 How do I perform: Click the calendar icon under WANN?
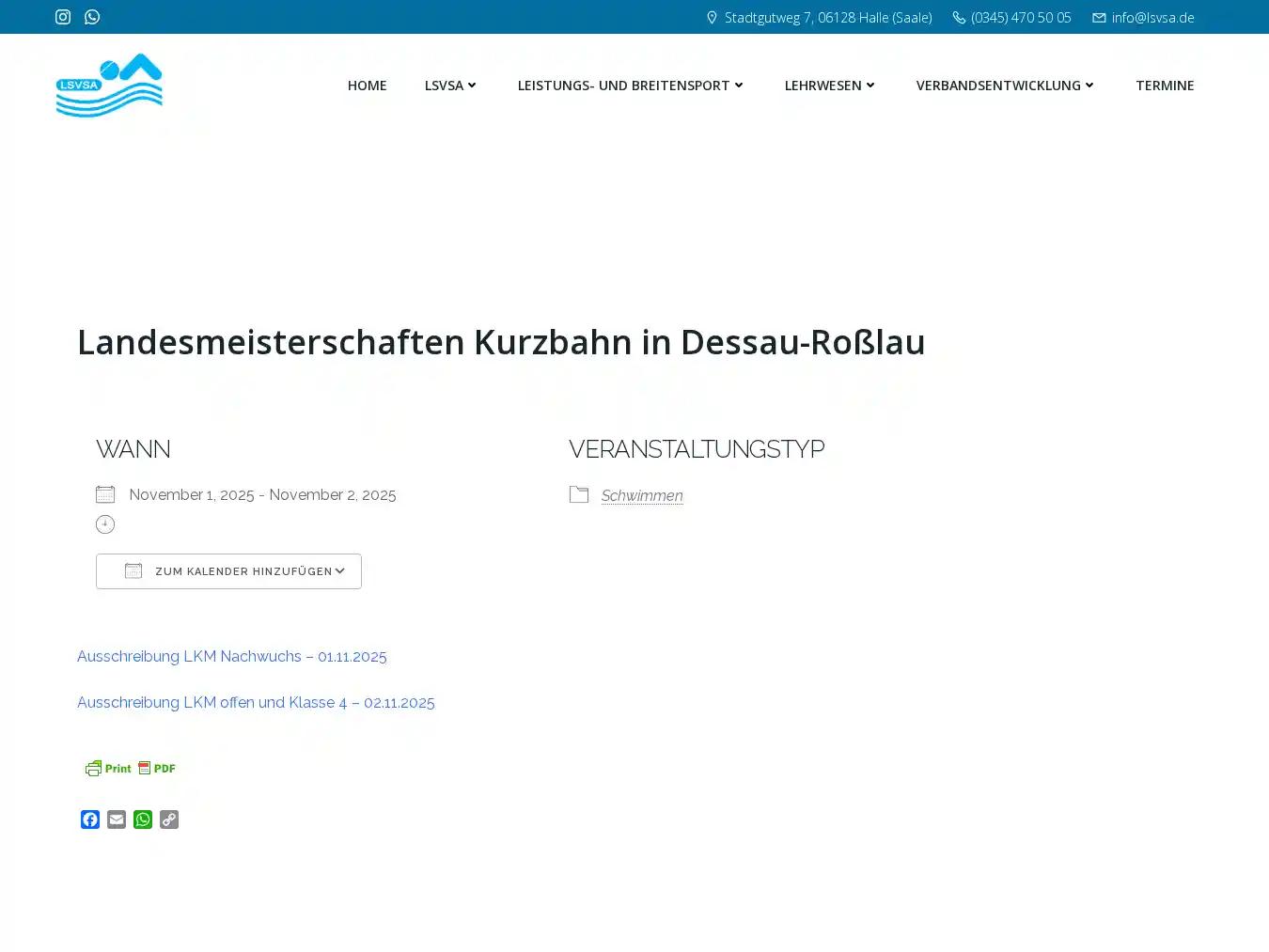[x=105, y=493]
